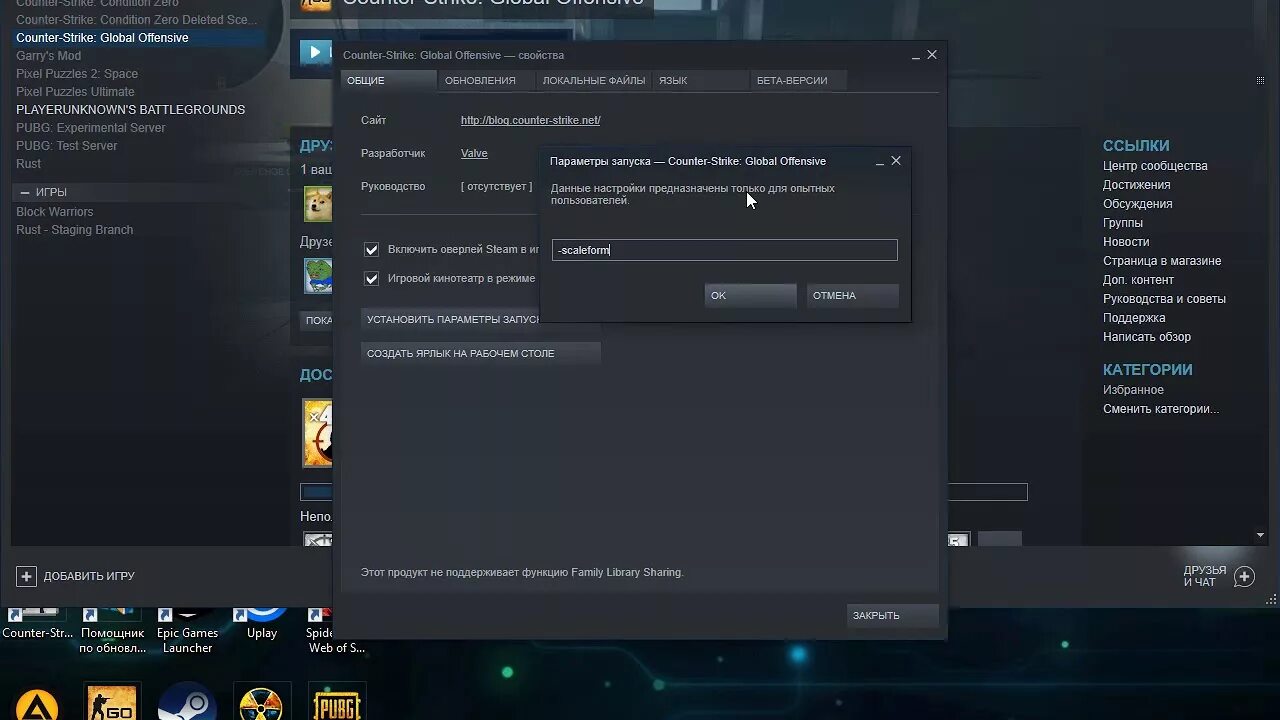Click the blue Play button in library
The width and height of the screenshot is (1280, 720).
(316, 52)
